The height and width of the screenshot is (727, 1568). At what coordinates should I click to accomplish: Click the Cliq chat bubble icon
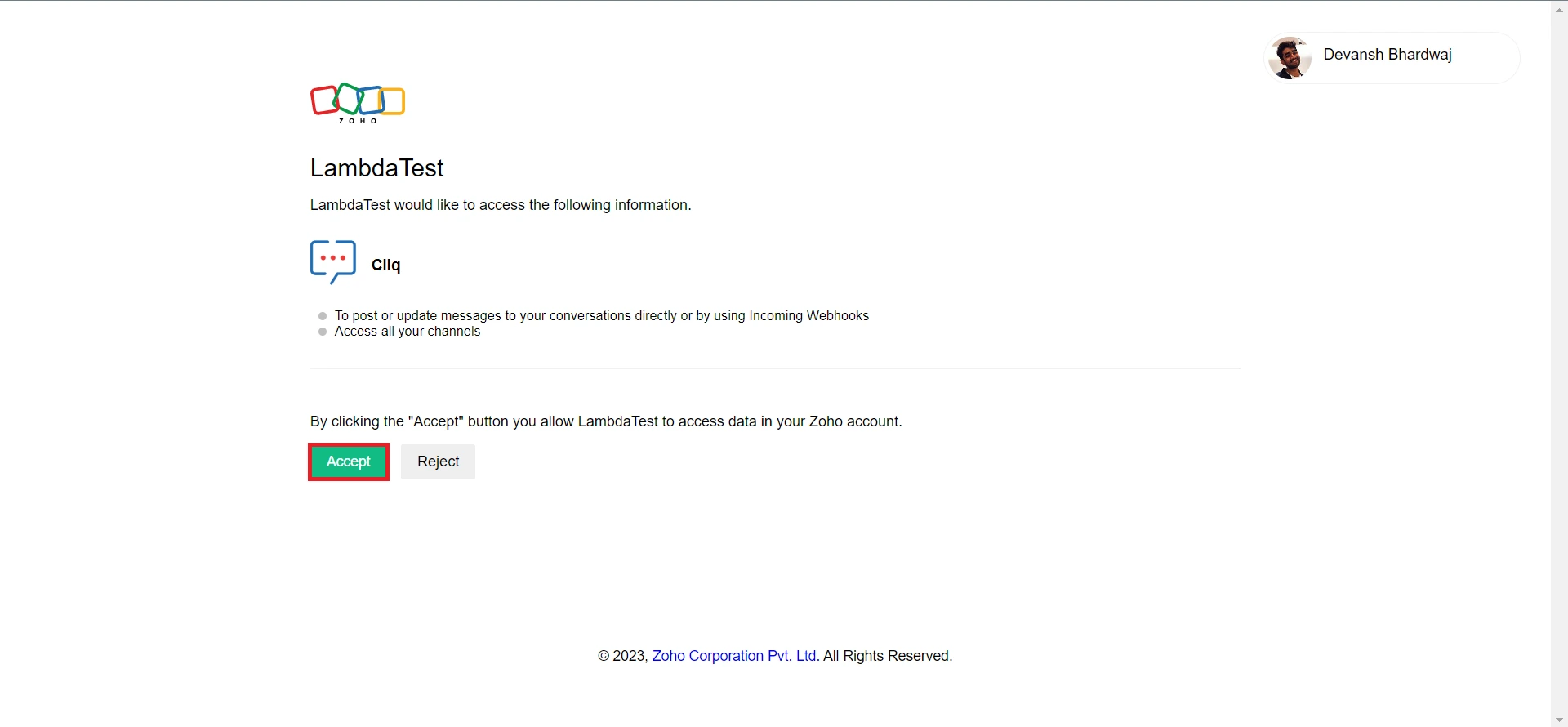333,261
